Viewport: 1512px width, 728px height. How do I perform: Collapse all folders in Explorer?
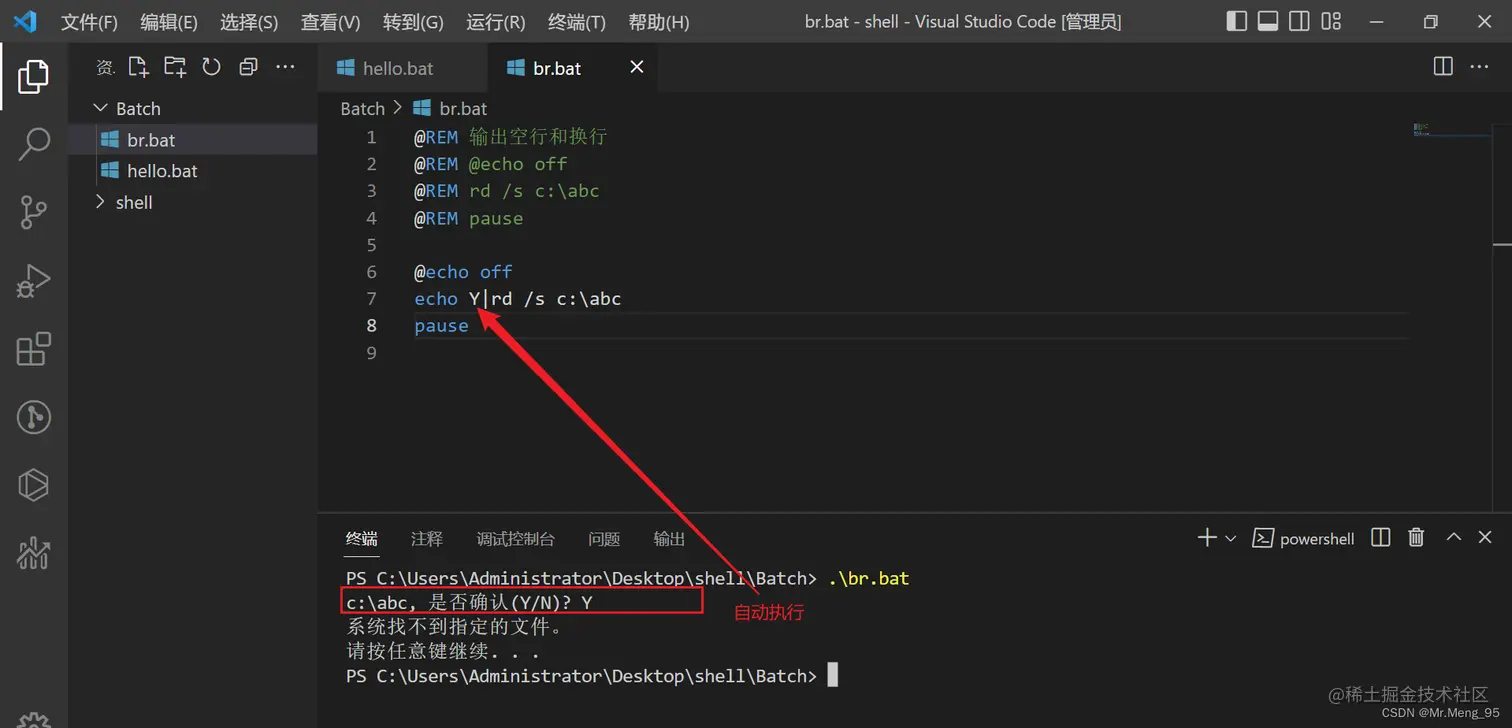coord(248,67)
